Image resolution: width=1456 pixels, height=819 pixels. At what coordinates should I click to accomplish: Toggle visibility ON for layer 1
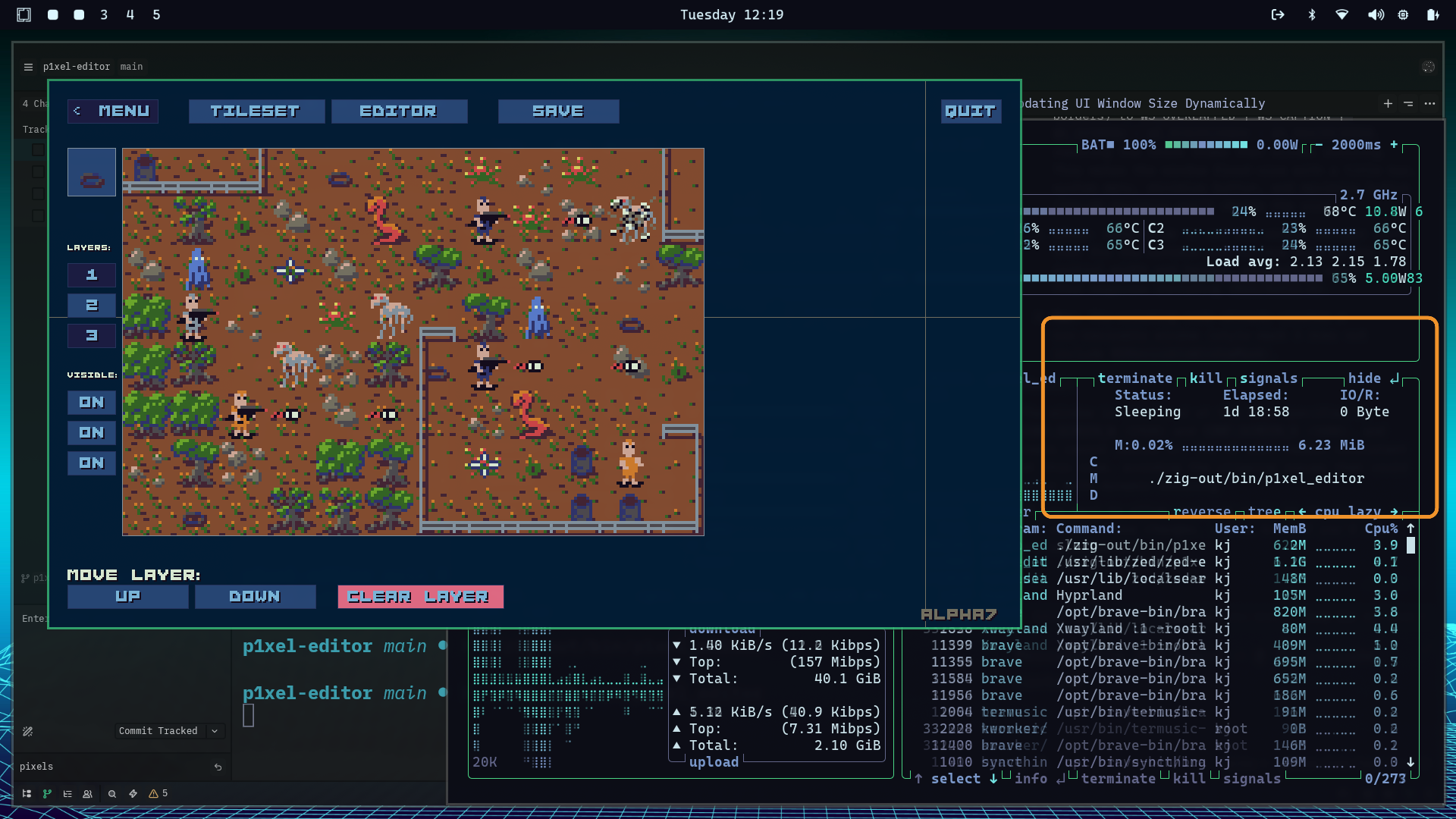(x=92, y=402)
